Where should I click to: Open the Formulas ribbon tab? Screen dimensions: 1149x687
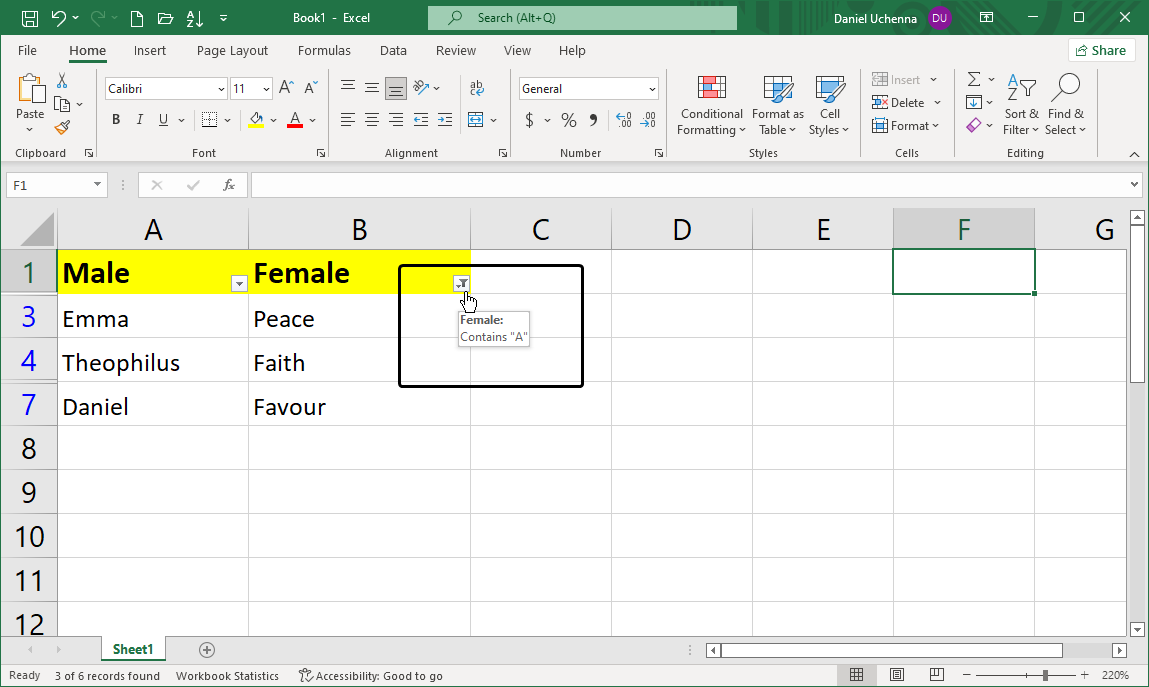click(324, 50)
